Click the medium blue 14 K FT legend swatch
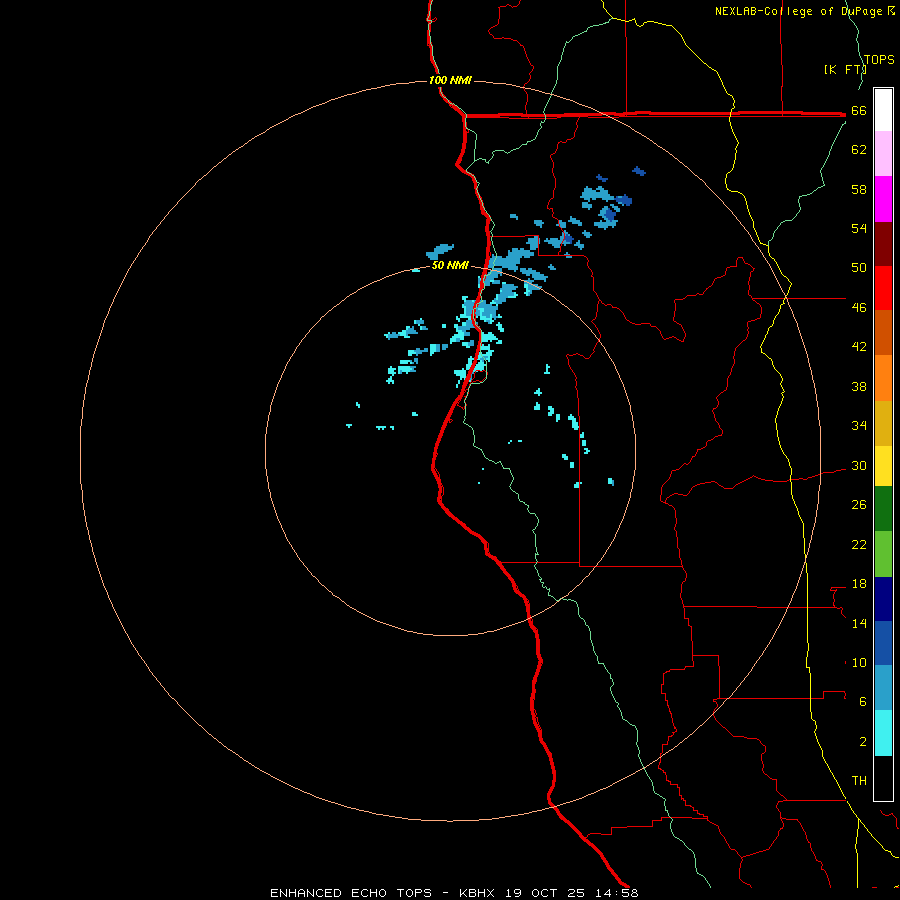 [883, 643]
